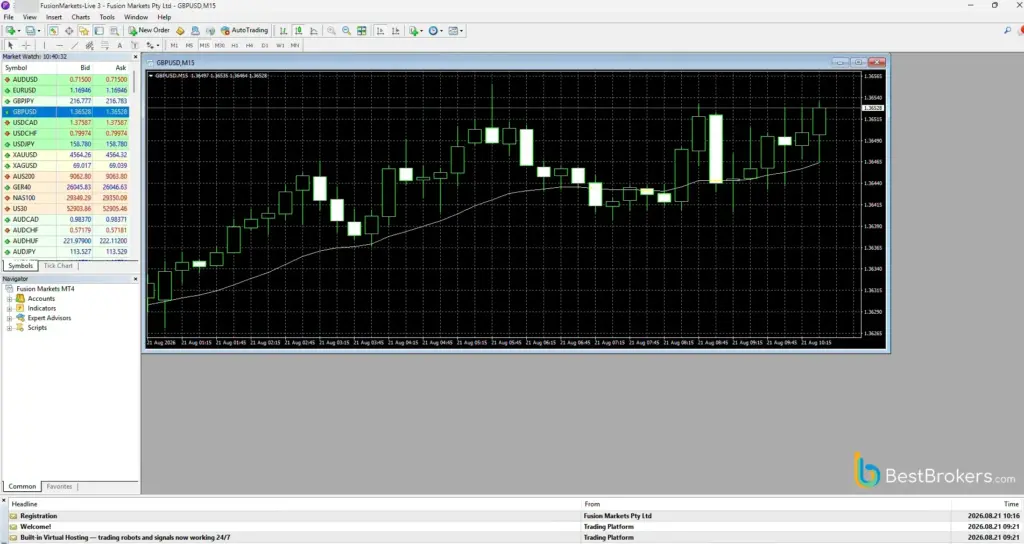The height and width of the screenshot is (544, 1024).
Task: Select the Draw text tool
Action: pyautogui.click(x=120, y=45)
